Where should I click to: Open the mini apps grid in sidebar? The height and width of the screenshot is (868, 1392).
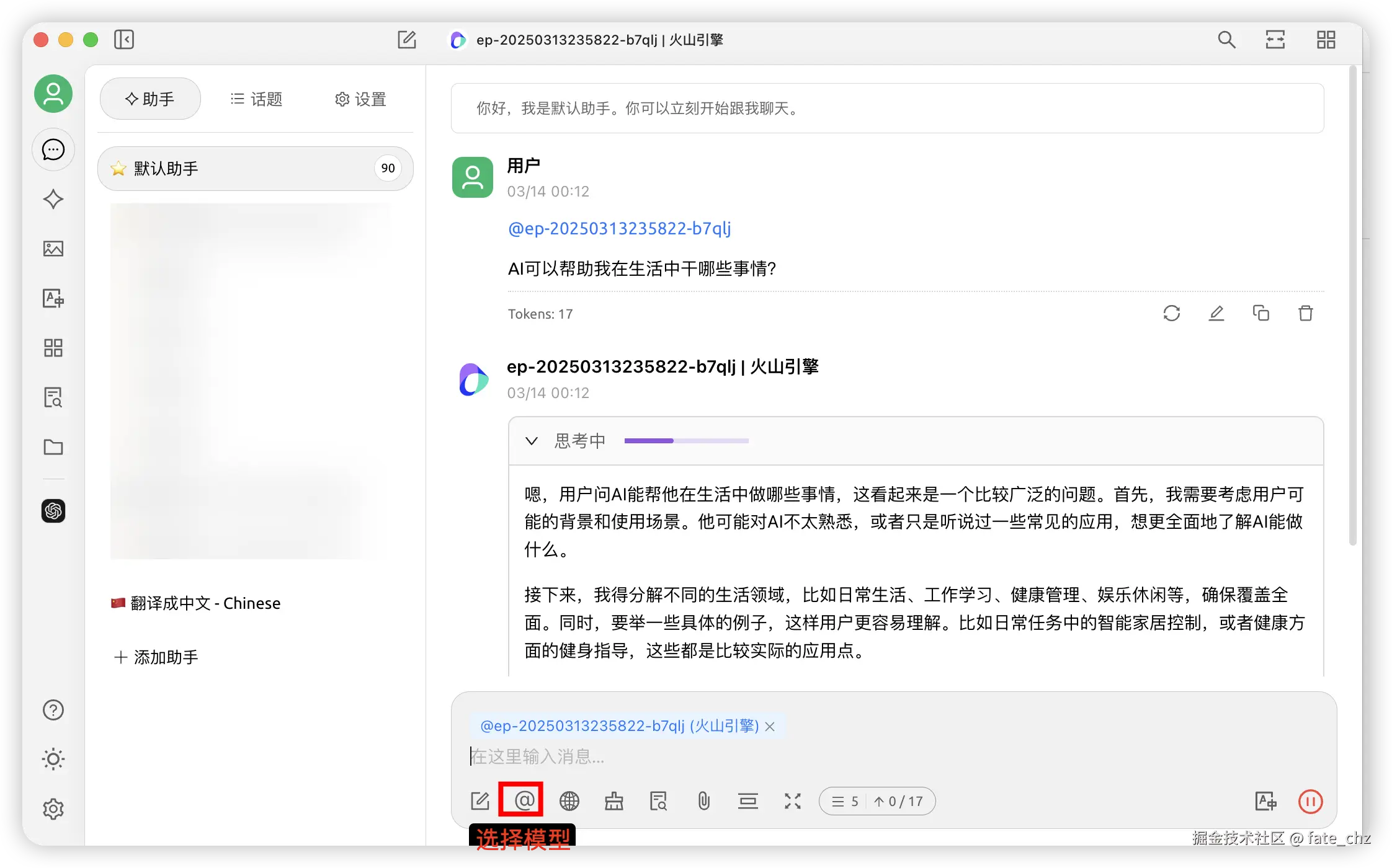pyautogui.click(x=53, y=348)
